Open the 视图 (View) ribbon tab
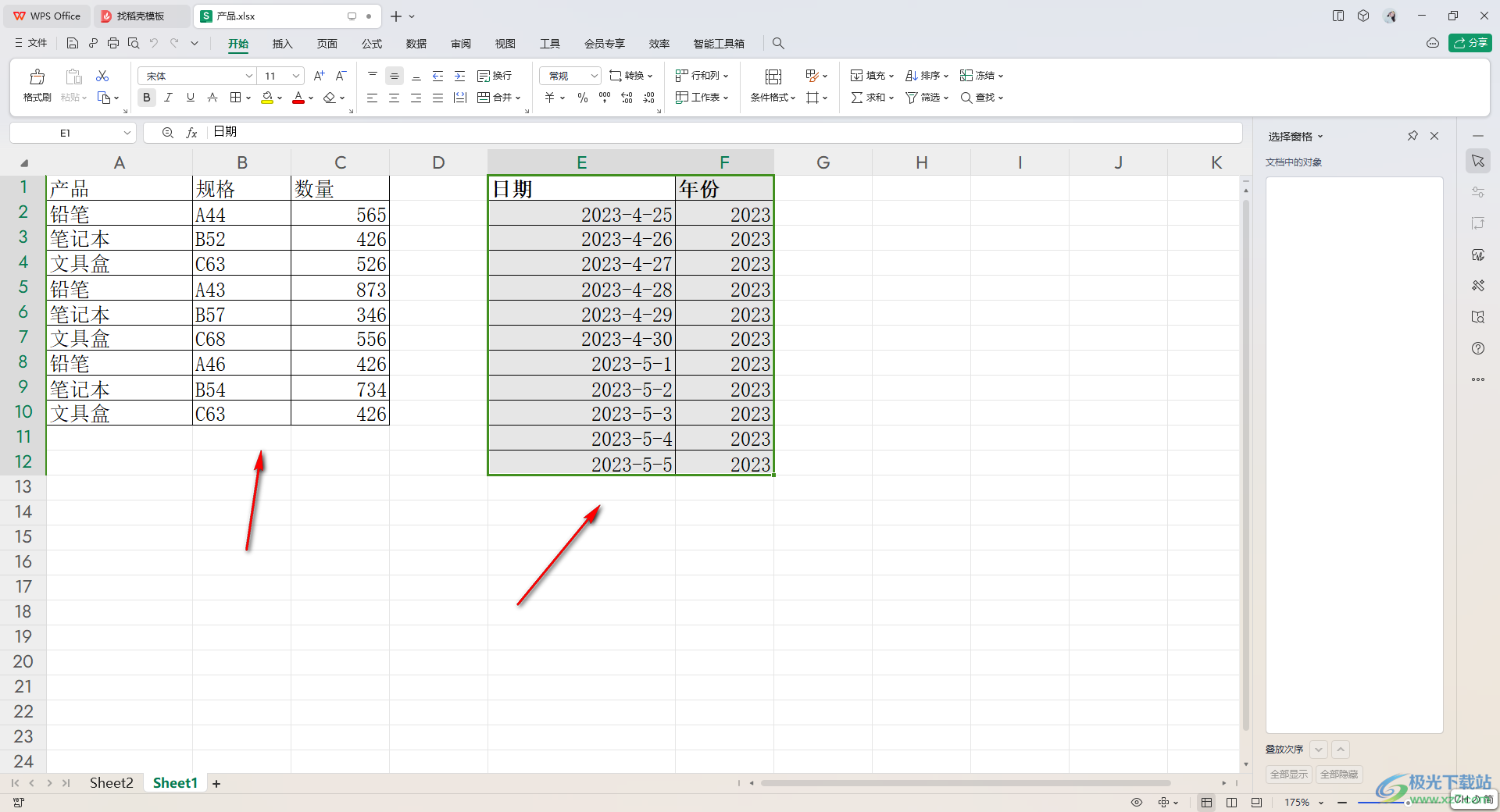This screenshot has width=1500, height=812. [x=505, y=44]
